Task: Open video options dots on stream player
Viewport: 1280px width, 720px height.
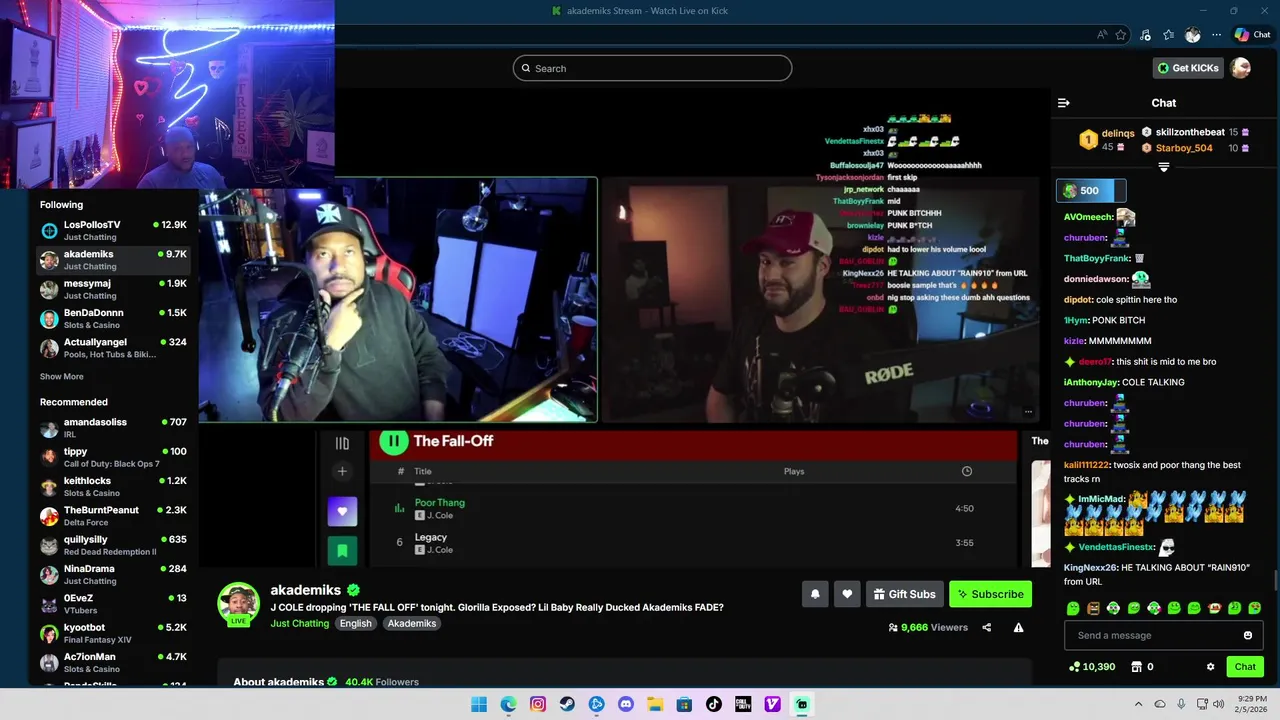Action: pyautogui.click(x=1028, y=411)
